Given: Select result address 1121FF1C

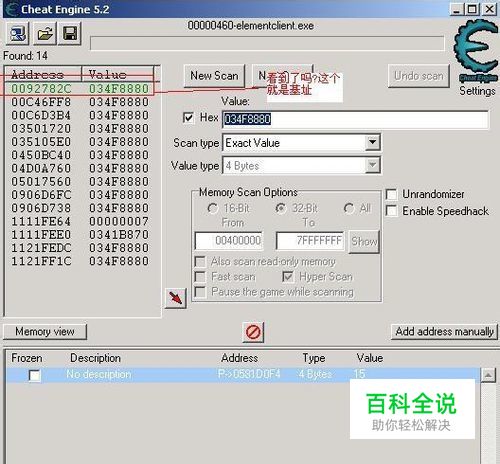Looking at the screenshot, I should [x=41, y=261].
